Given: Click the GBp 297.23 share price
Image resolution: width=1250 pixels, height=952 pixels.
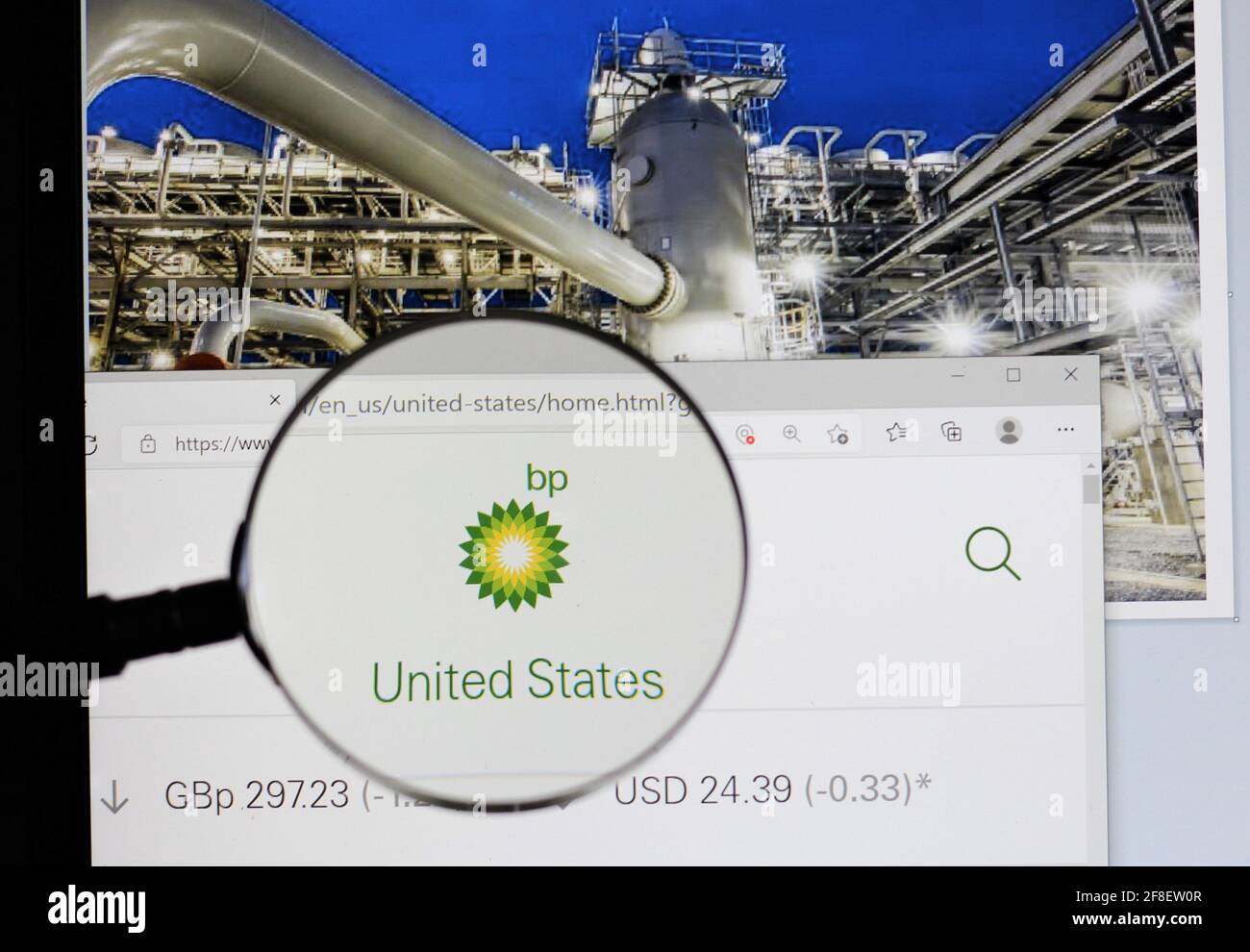Looking at the screenshot, I should click(257, 794).
